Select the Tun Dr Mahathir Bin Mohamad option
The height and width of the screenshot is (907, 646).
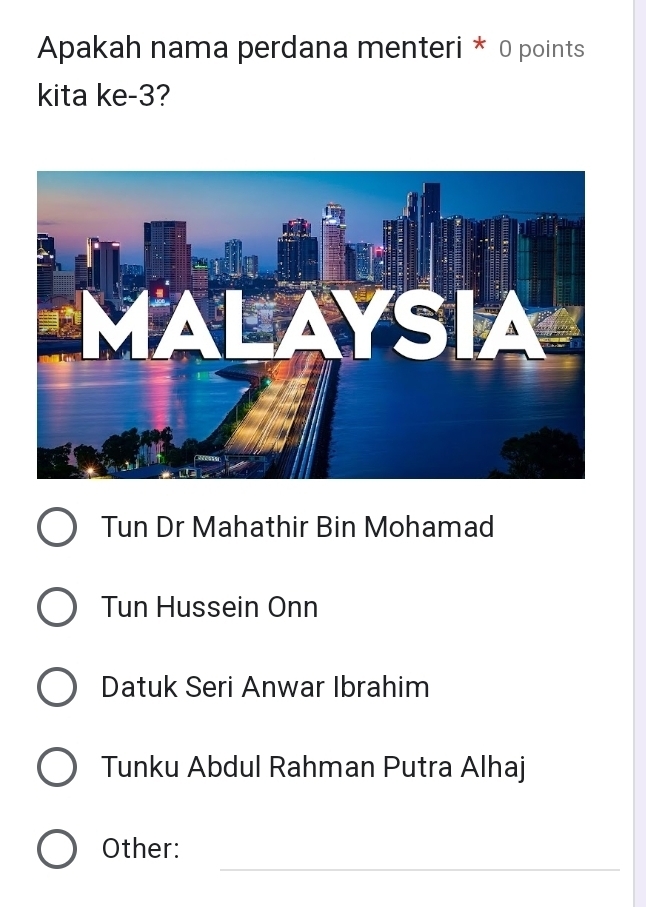pyautogui.click(x=57, y=527)
